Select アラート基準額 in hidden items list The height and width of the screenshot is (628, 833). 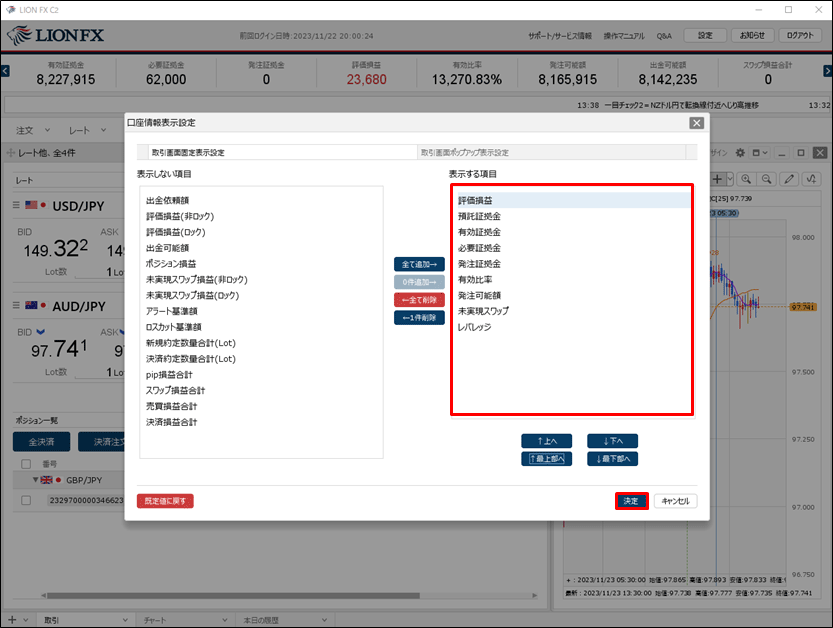tap(261, 311)
